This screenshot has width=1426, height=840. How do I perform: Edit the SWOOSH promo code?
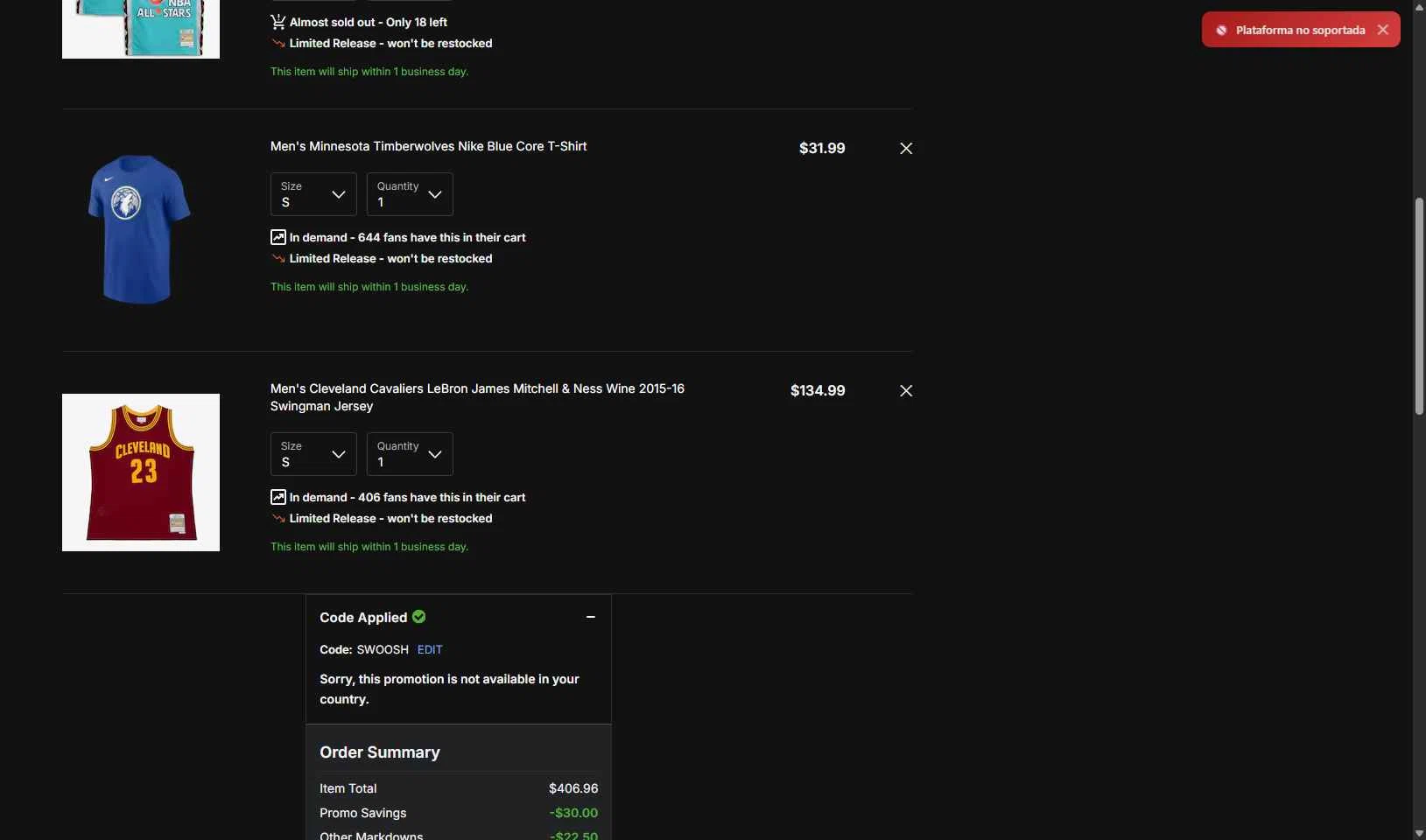[x=430, y=649]
